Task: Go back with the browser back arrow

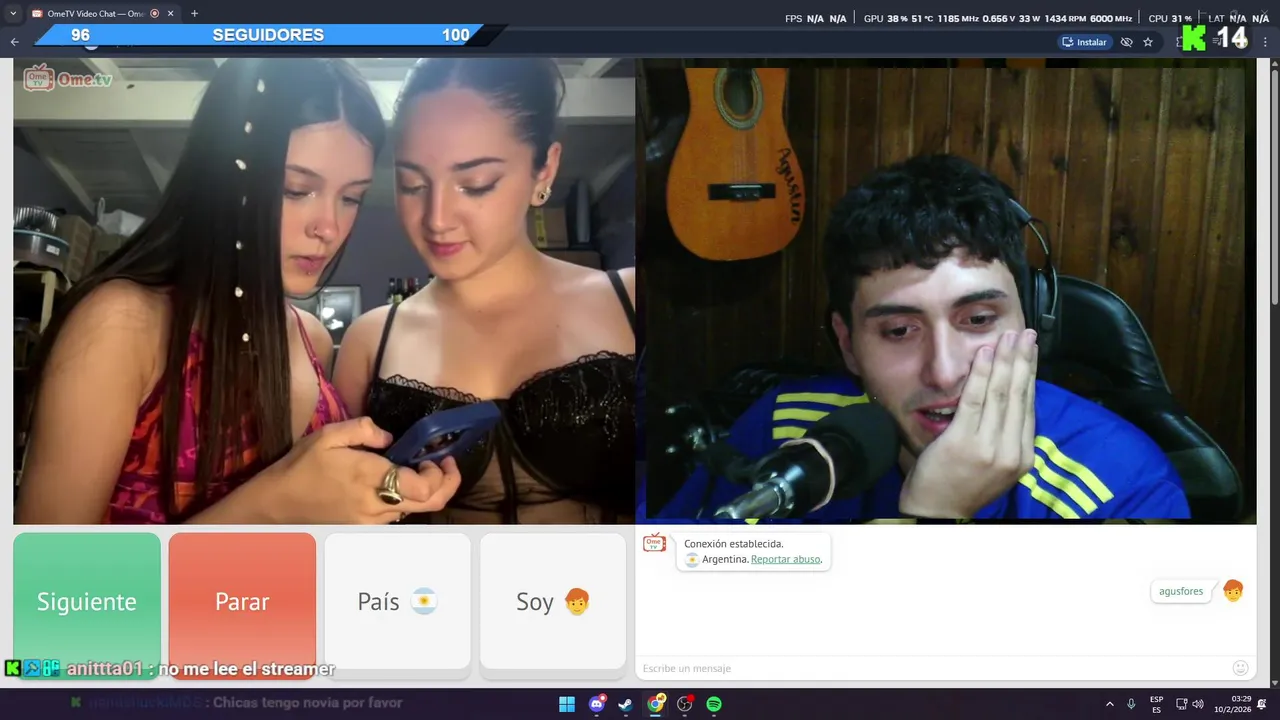Action: click(14, 42)
